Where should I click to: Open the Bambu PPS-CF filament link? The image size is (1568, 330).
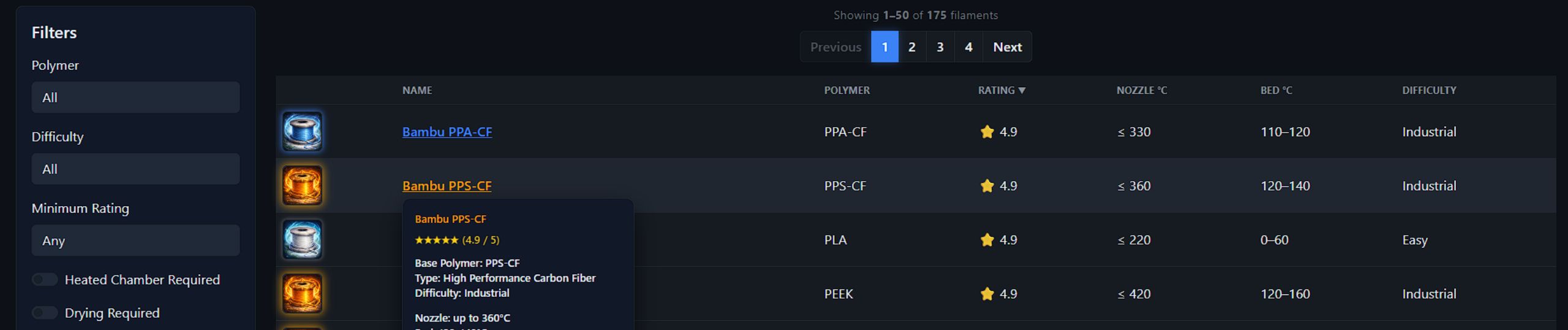click(x=447, y=186)
